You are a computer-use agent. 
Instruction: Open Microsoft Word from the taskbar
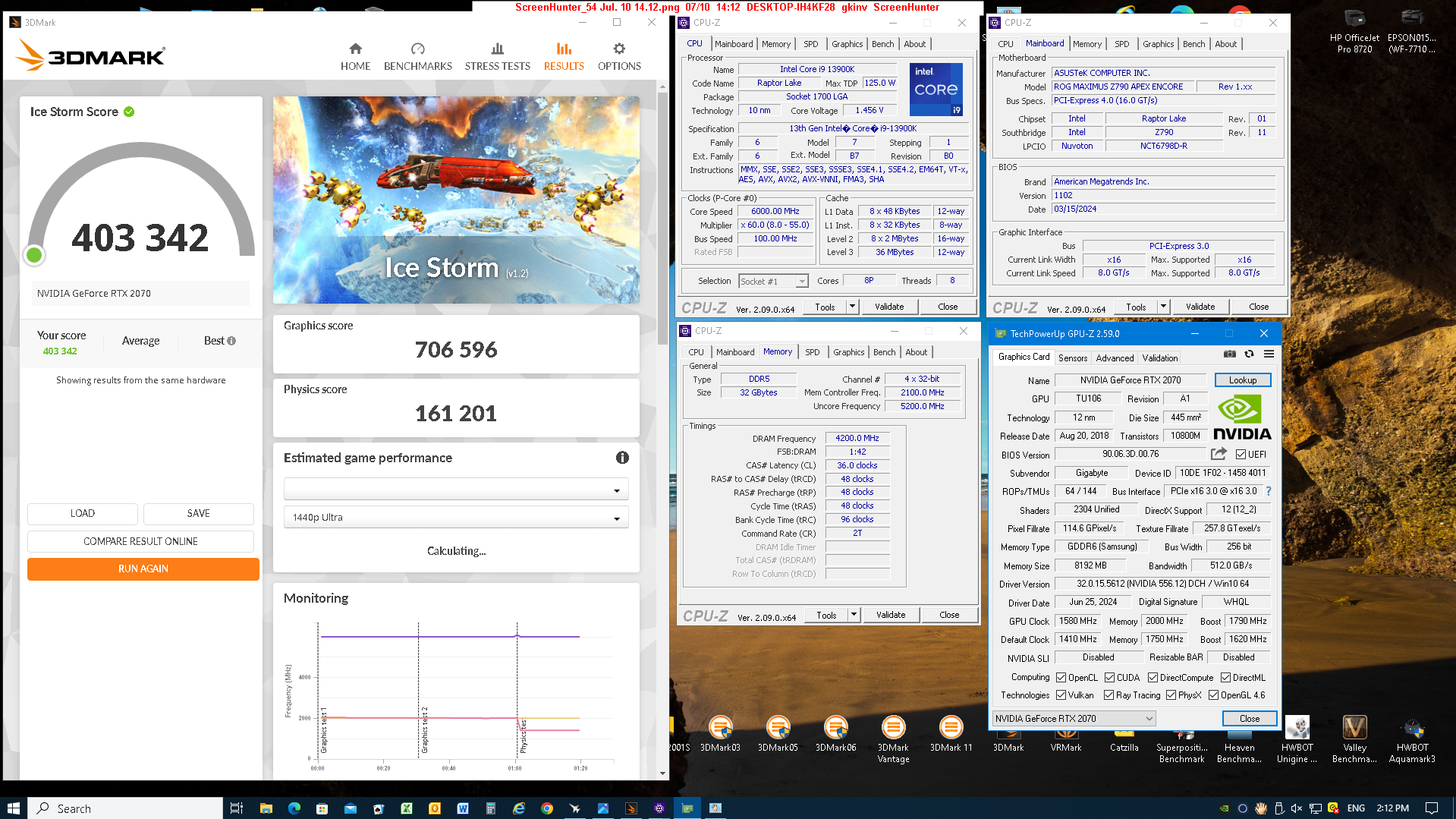pyautogui.click(x=462, y=808)
